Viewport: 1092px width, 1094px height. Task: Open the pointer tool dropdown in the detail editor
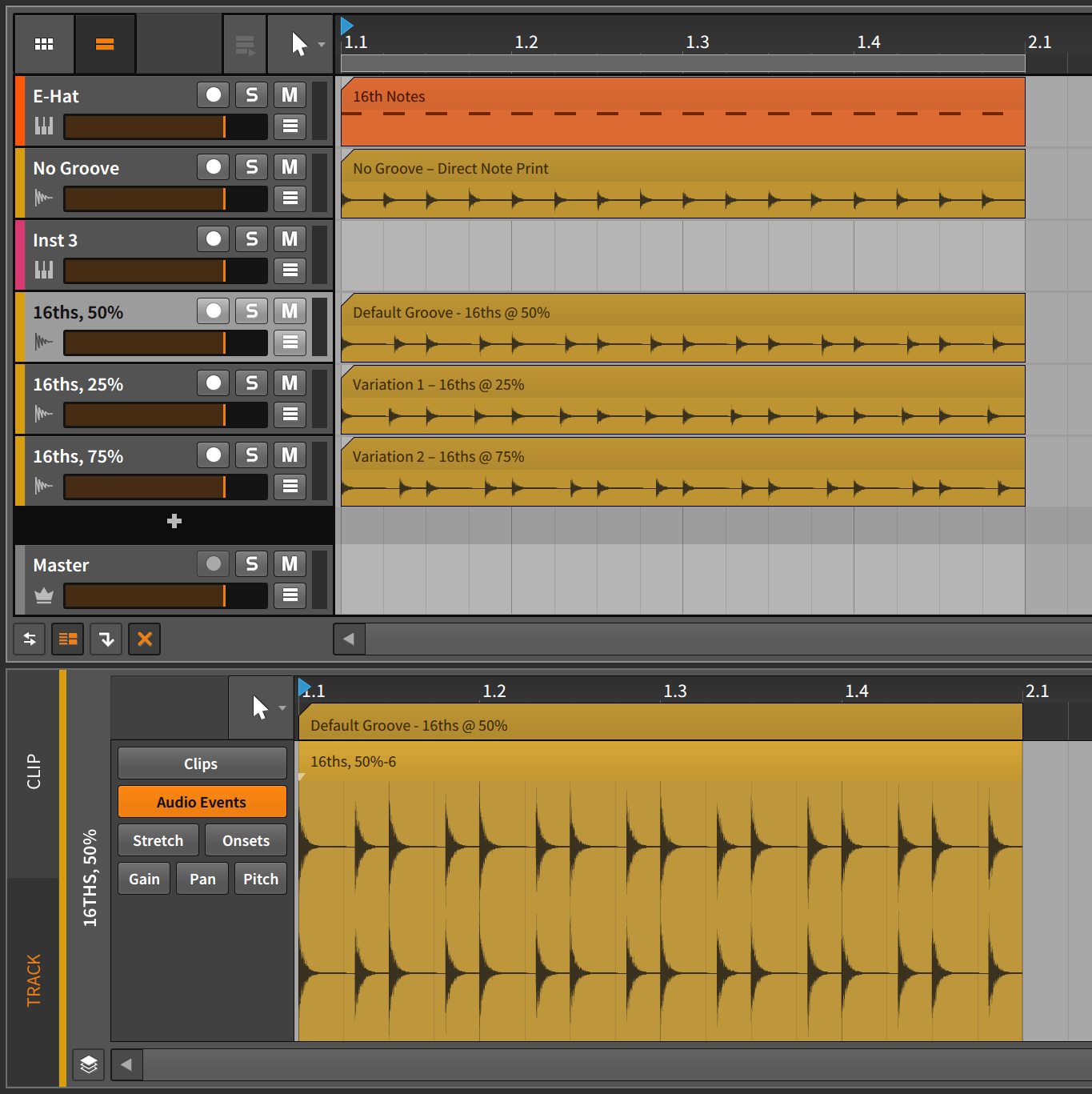(x=282, y=707)
